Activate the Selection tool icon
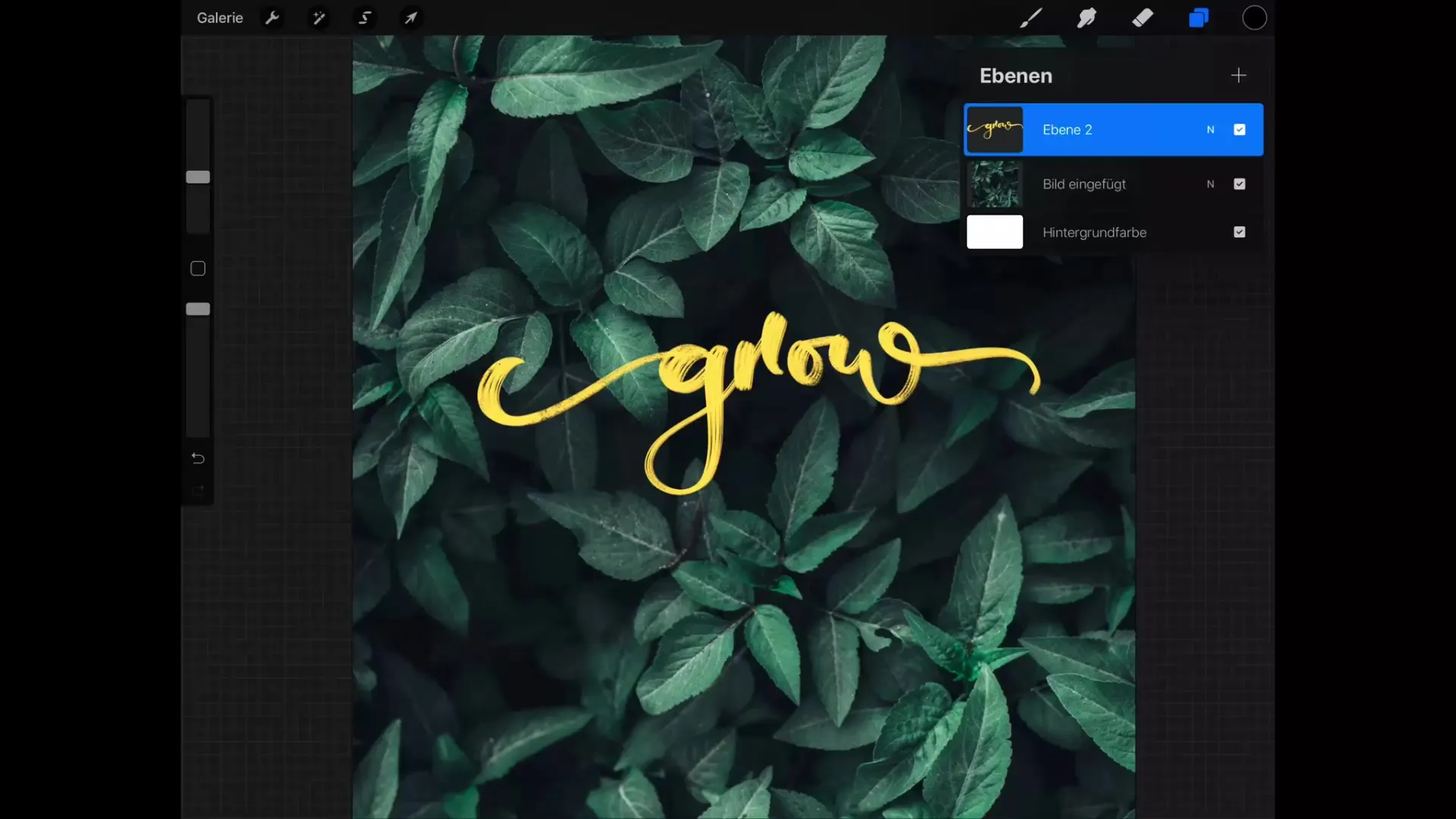Viewport: 1456px width, 819px height. [365, 17]
